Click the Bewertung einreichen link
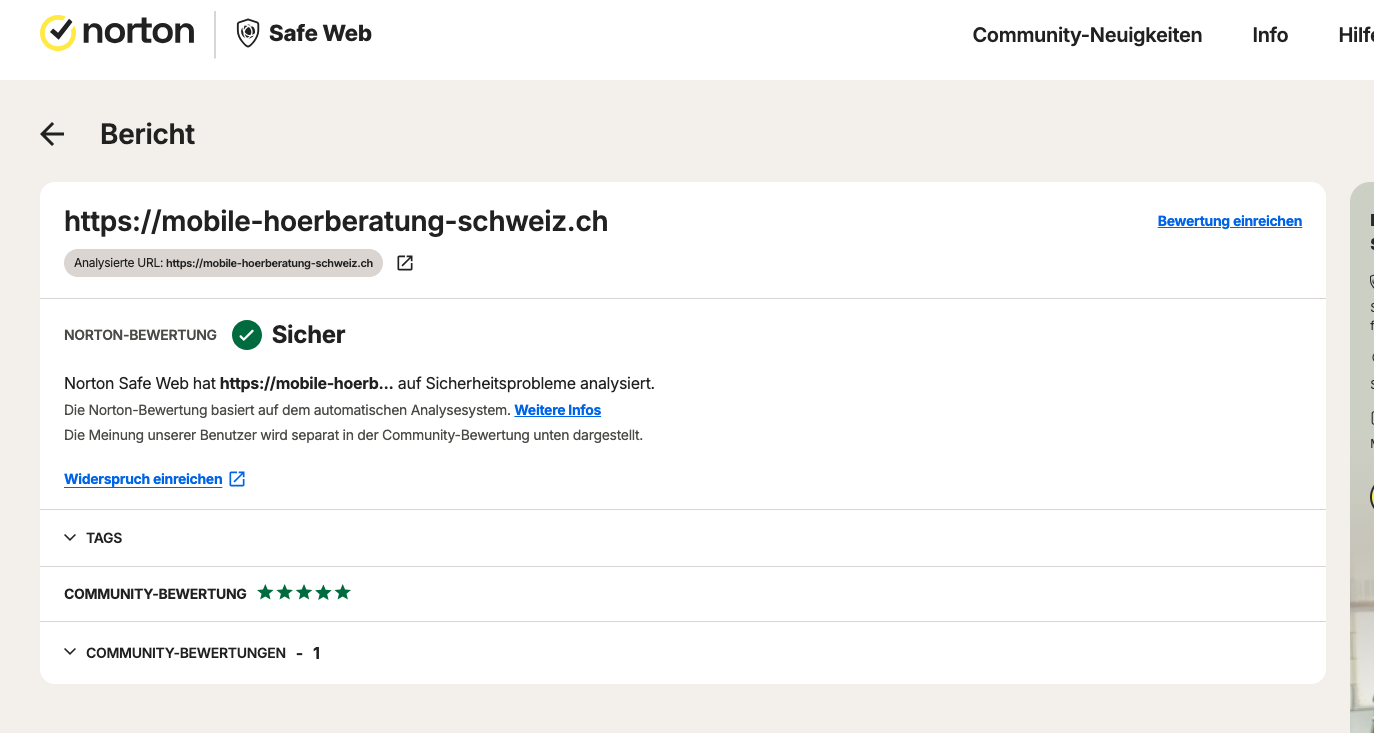Screen dimensions: 1374x733 coord(1230,221)
